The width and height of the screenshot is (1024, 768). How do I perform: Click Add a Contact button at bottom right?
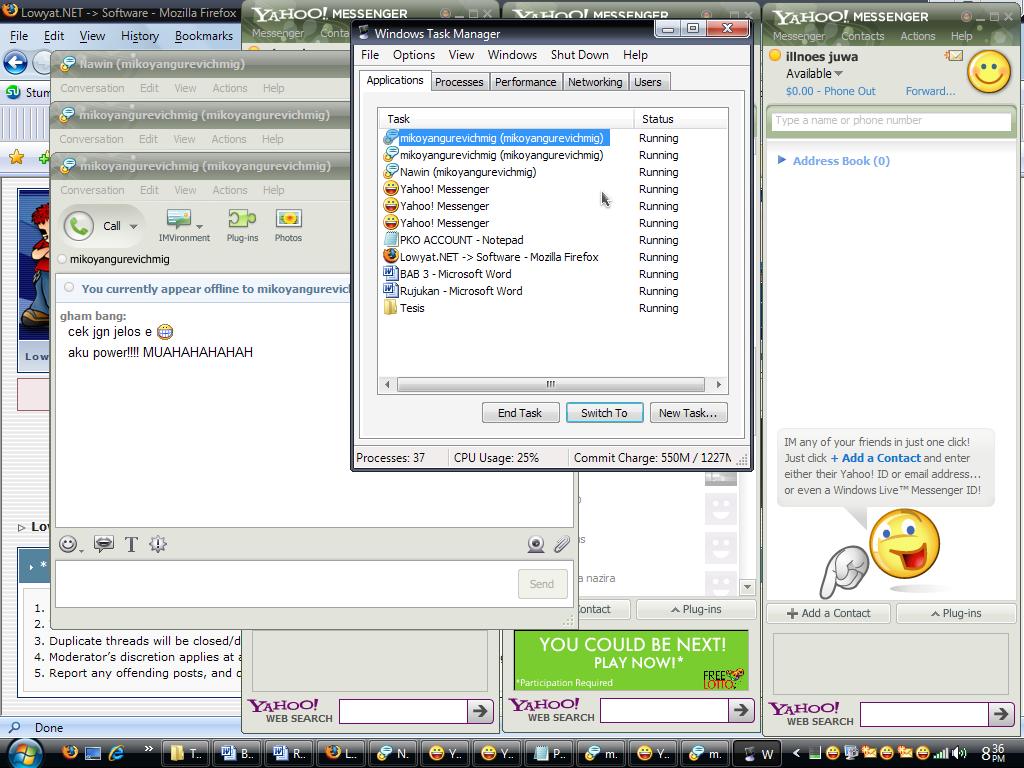(828, 613)
